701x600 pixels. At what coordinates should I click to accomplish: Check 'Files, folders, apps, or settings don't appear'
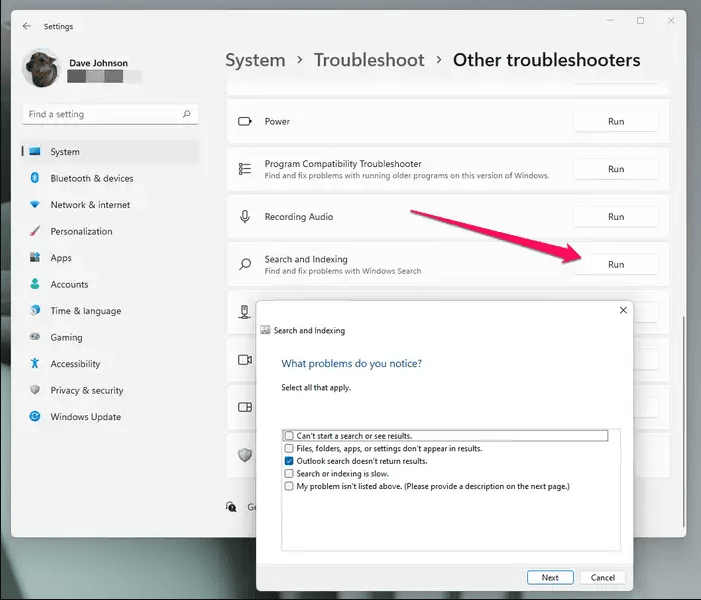point(289,449)
